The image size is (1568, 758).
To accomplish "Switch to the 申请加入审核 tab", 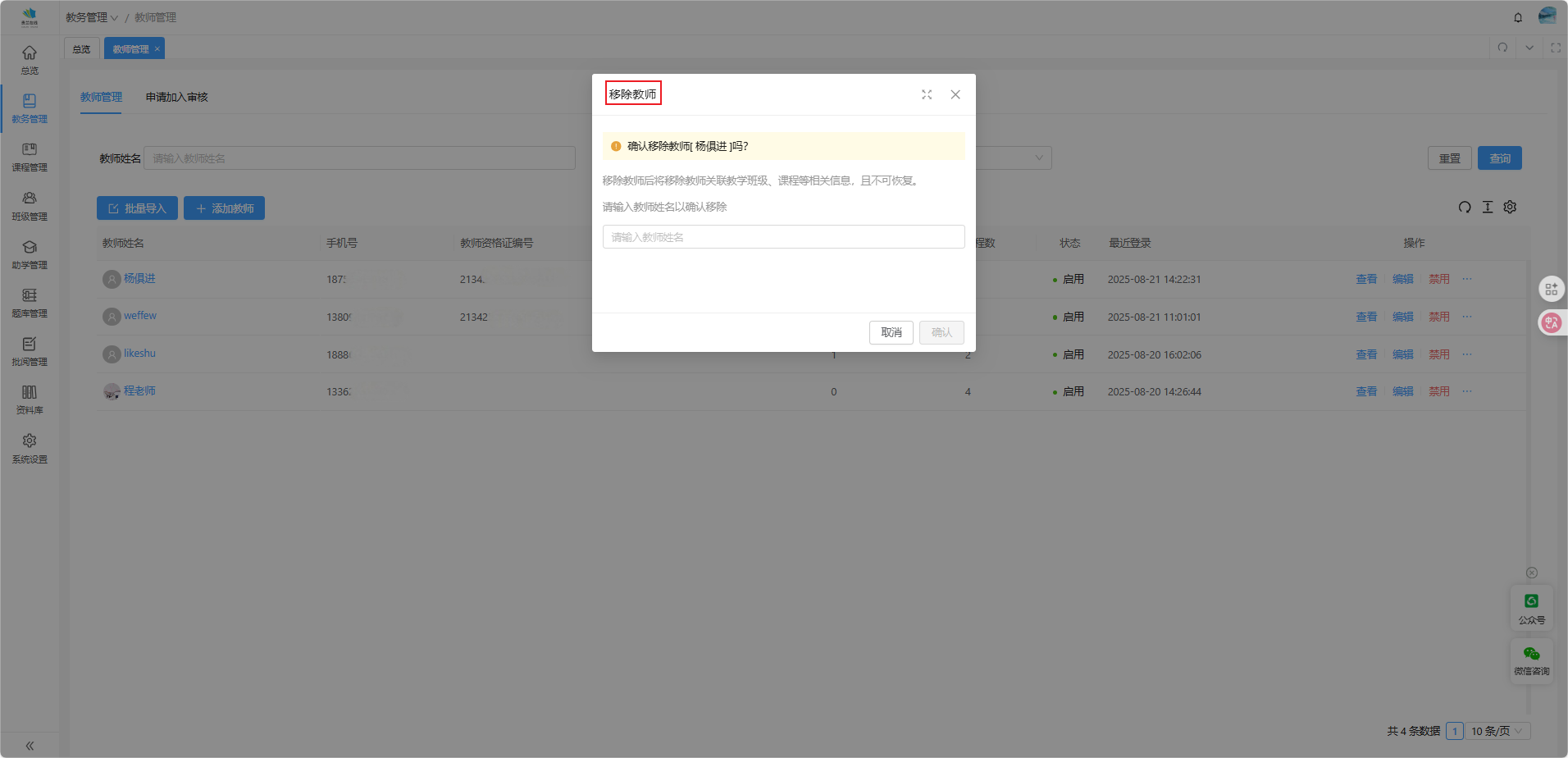I will (176, 97).
